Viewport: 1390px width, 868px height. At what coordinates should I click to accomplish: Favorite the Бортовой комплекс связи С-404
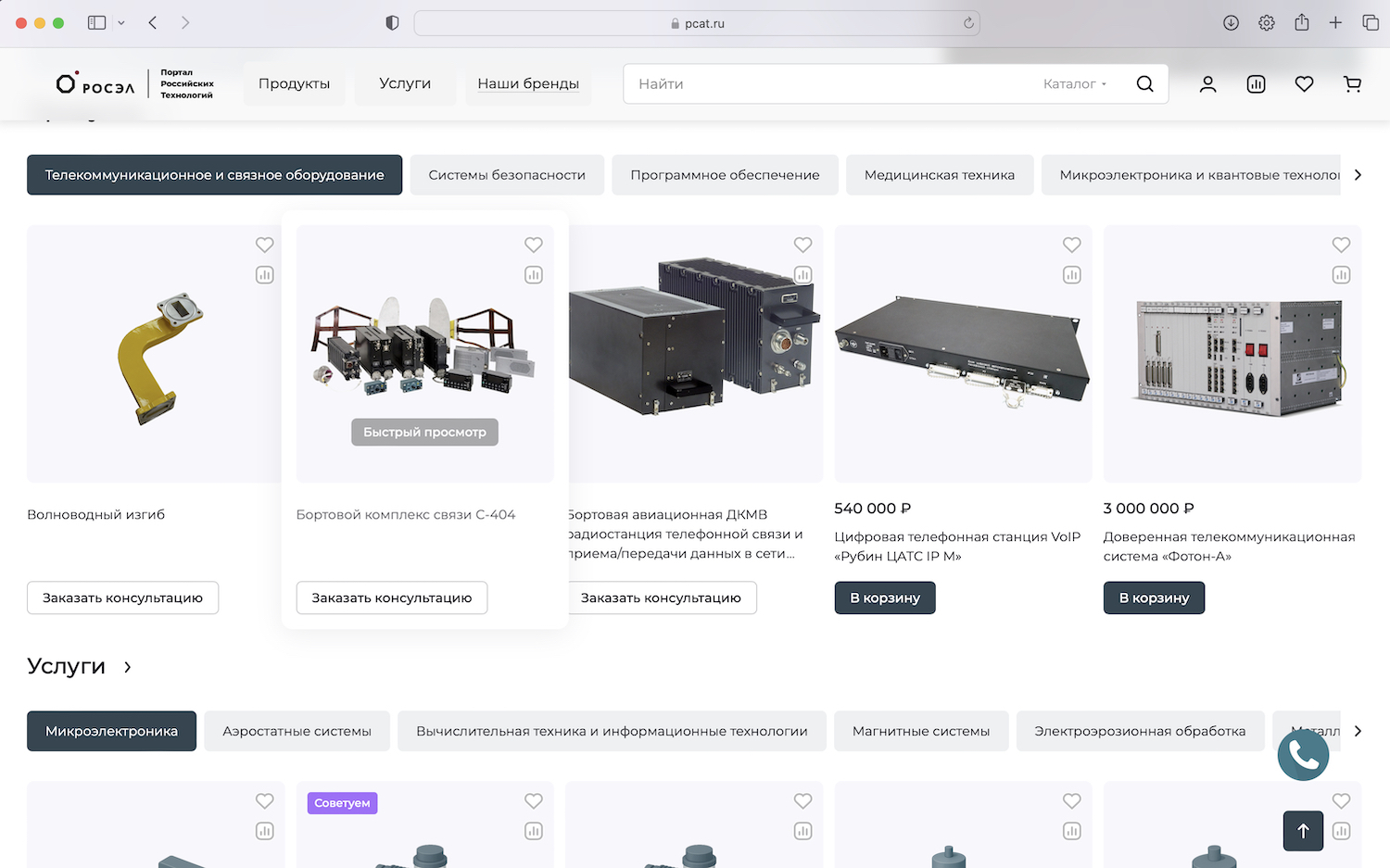tap(534, 245)
